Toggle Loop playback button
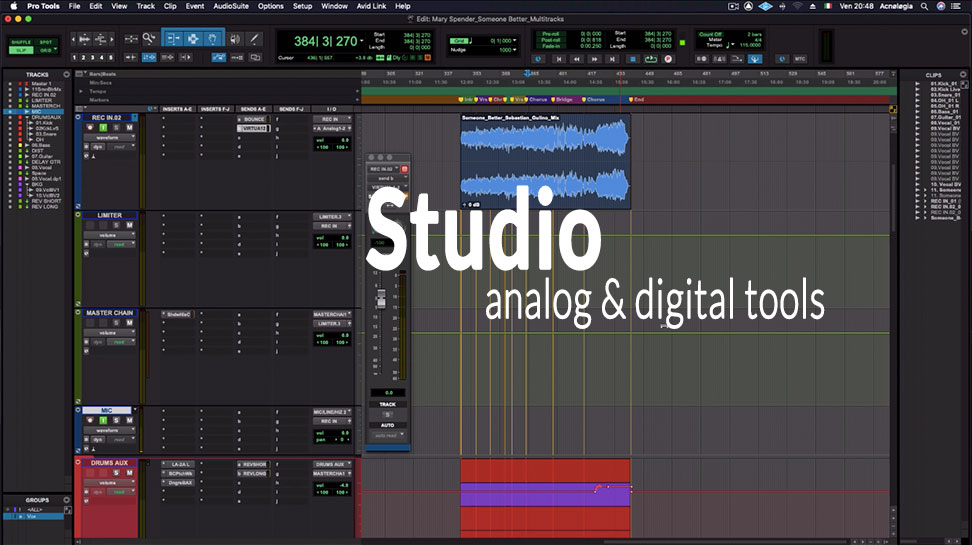972x545 pixels. (650, 59)
